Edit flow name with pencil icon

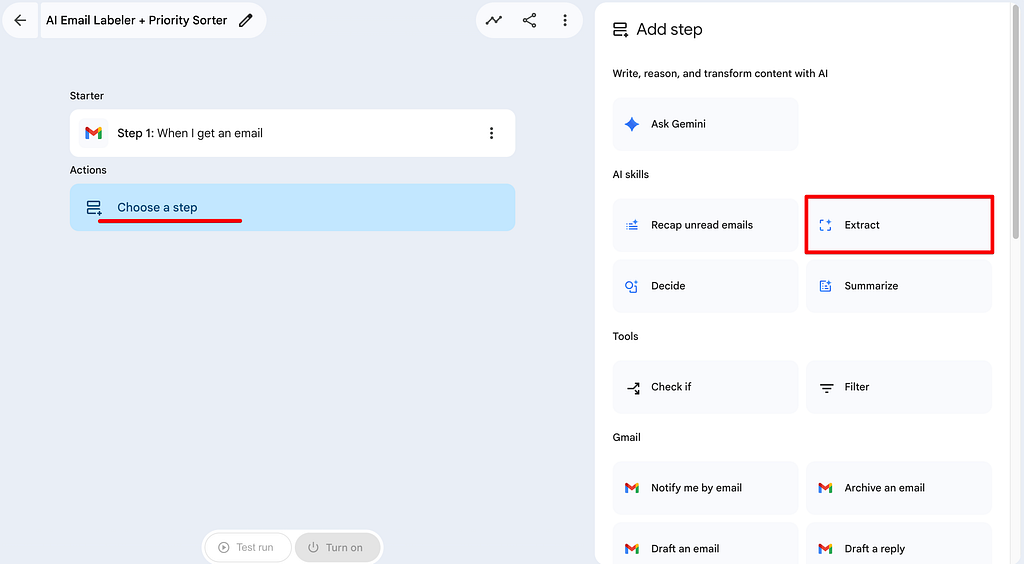246,20
